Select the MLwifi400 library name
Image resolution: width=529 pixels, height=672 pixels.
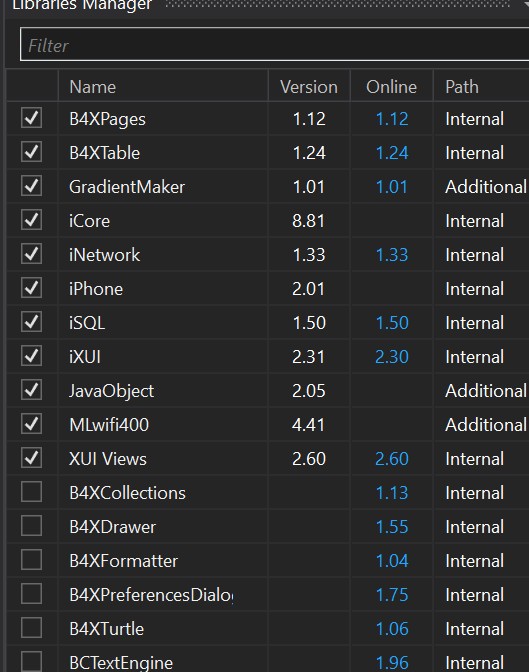tap(109, 425)
